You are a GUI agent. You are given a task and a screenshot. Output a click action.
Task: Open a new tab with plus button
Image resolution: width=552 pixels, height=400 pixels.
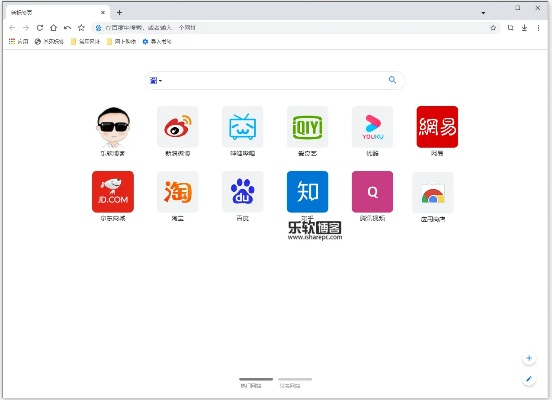coord(119,13)
